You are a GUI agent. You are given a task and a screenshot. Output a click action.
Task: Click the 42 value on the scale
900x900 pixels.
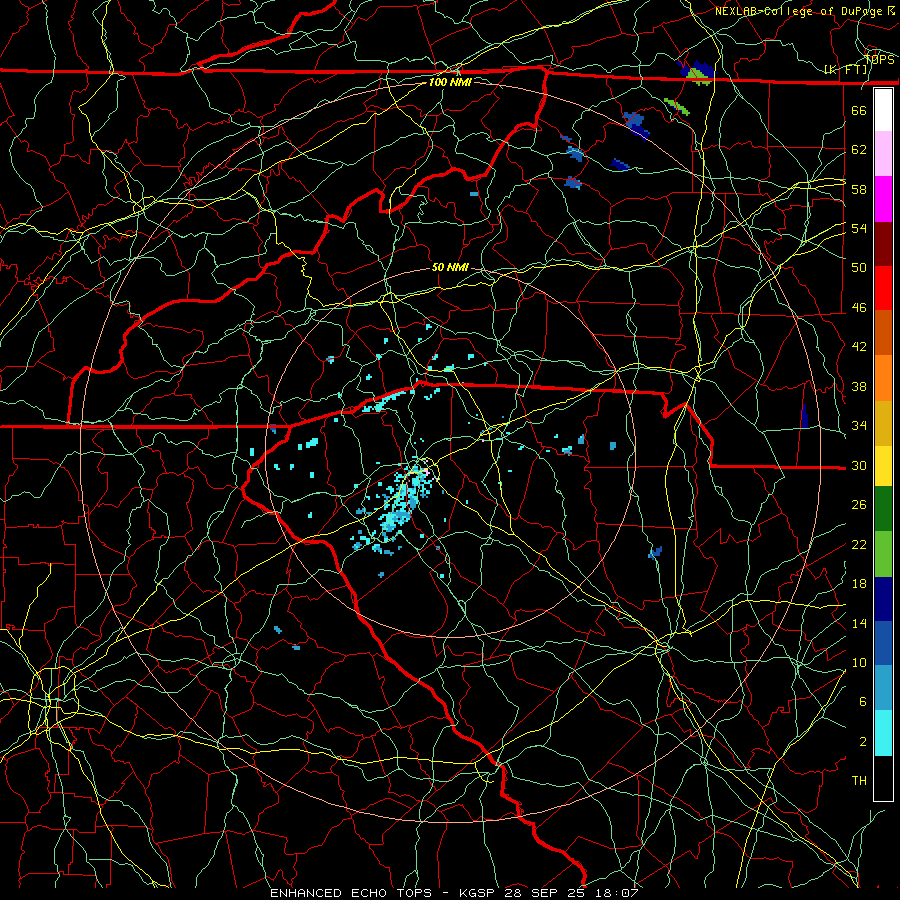pyautogui.click(x=859, y=346)
